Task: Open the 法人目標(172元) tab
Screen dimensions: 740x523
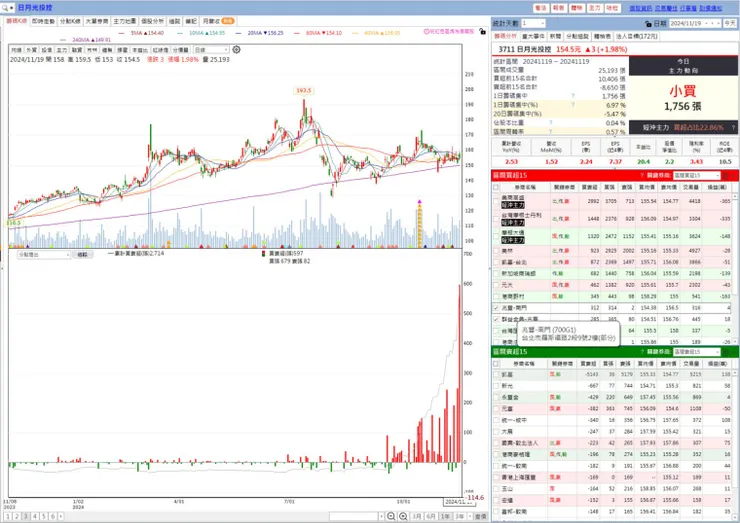Action: (637, 36)
